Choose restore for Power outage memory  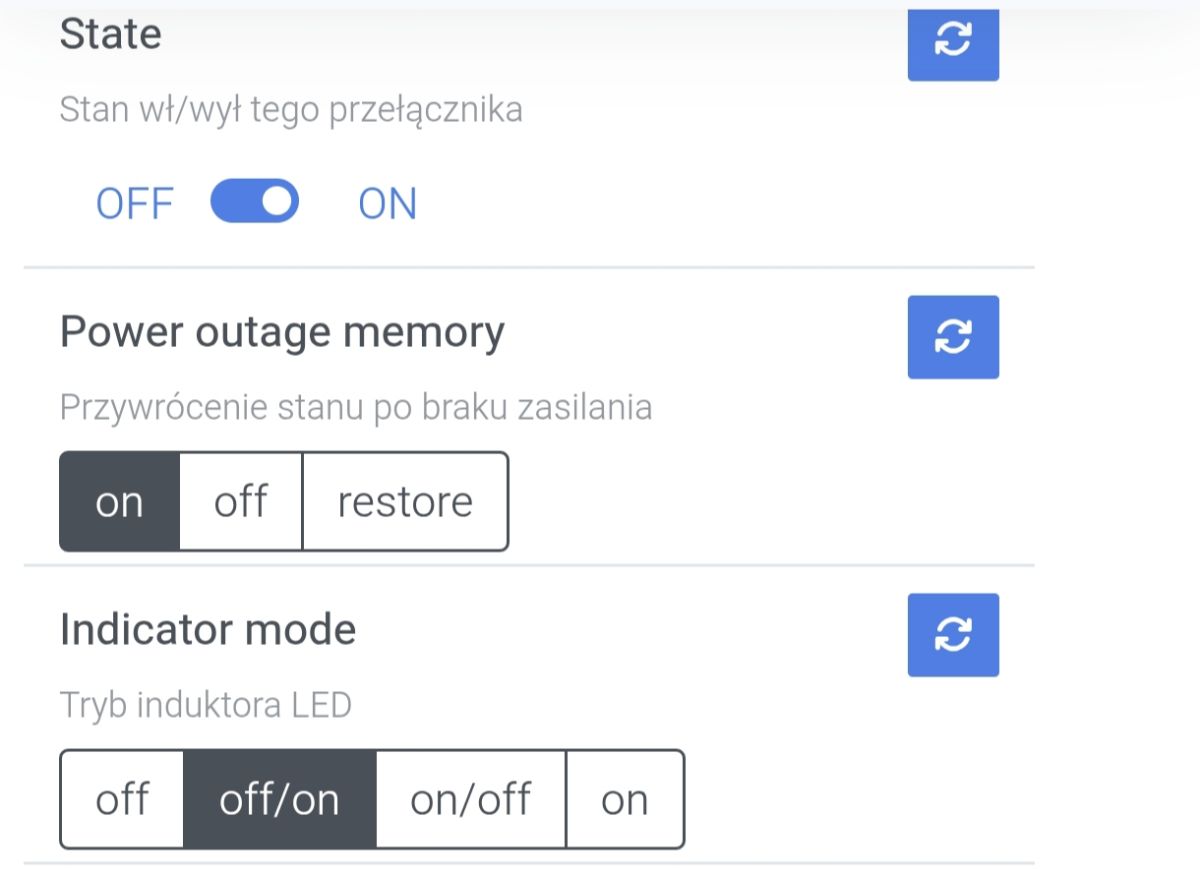tap(405, 501)
